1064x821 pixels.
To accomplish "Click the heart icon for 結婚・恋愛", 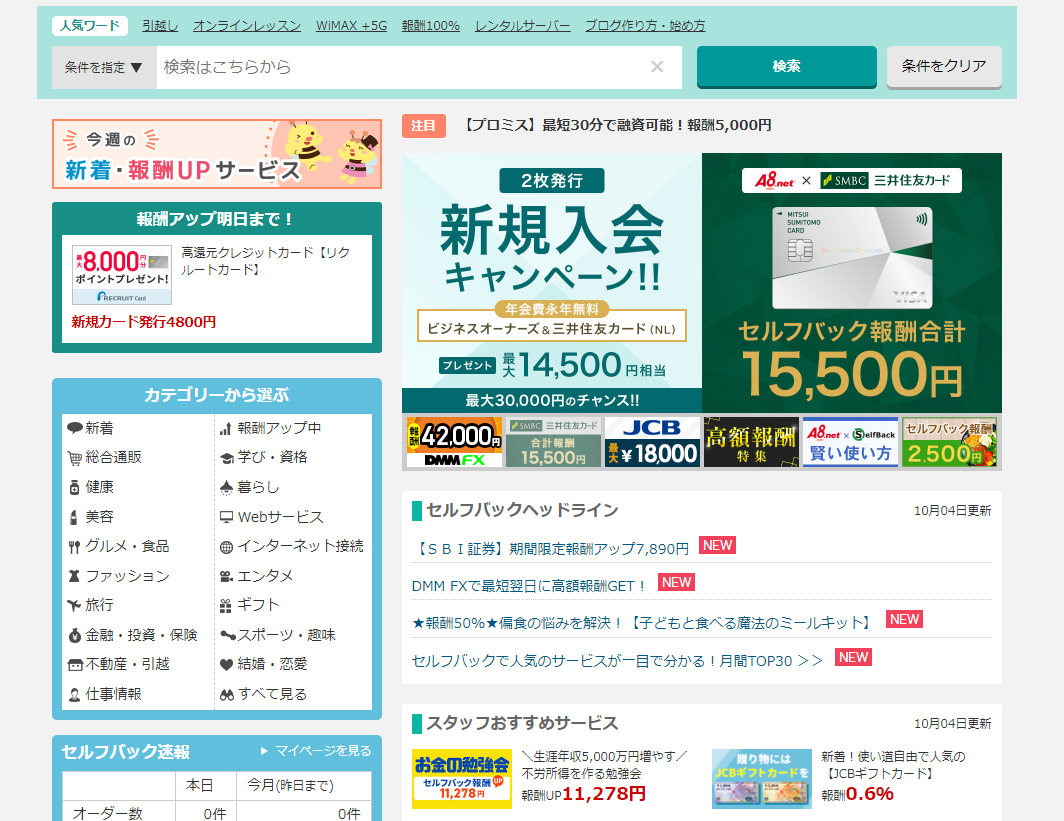I will (x=227, y=665).
